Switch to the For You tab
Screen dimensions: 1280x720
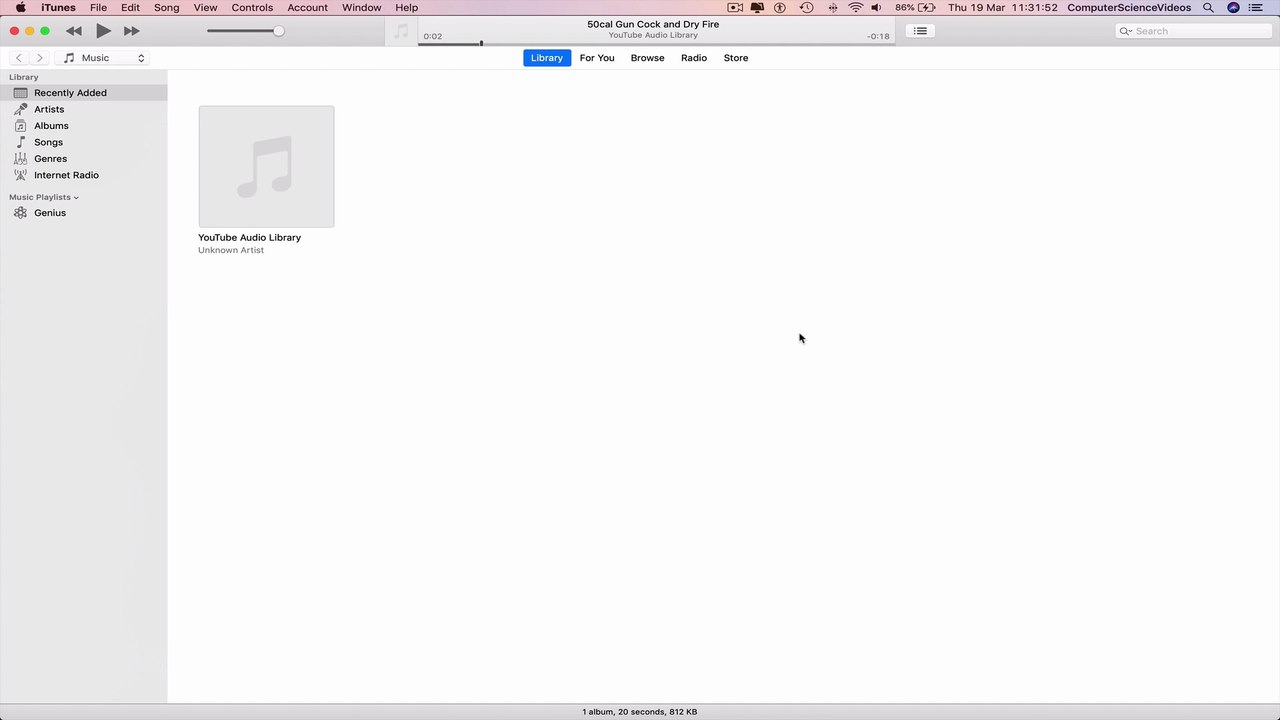click(x=597, y=58)
